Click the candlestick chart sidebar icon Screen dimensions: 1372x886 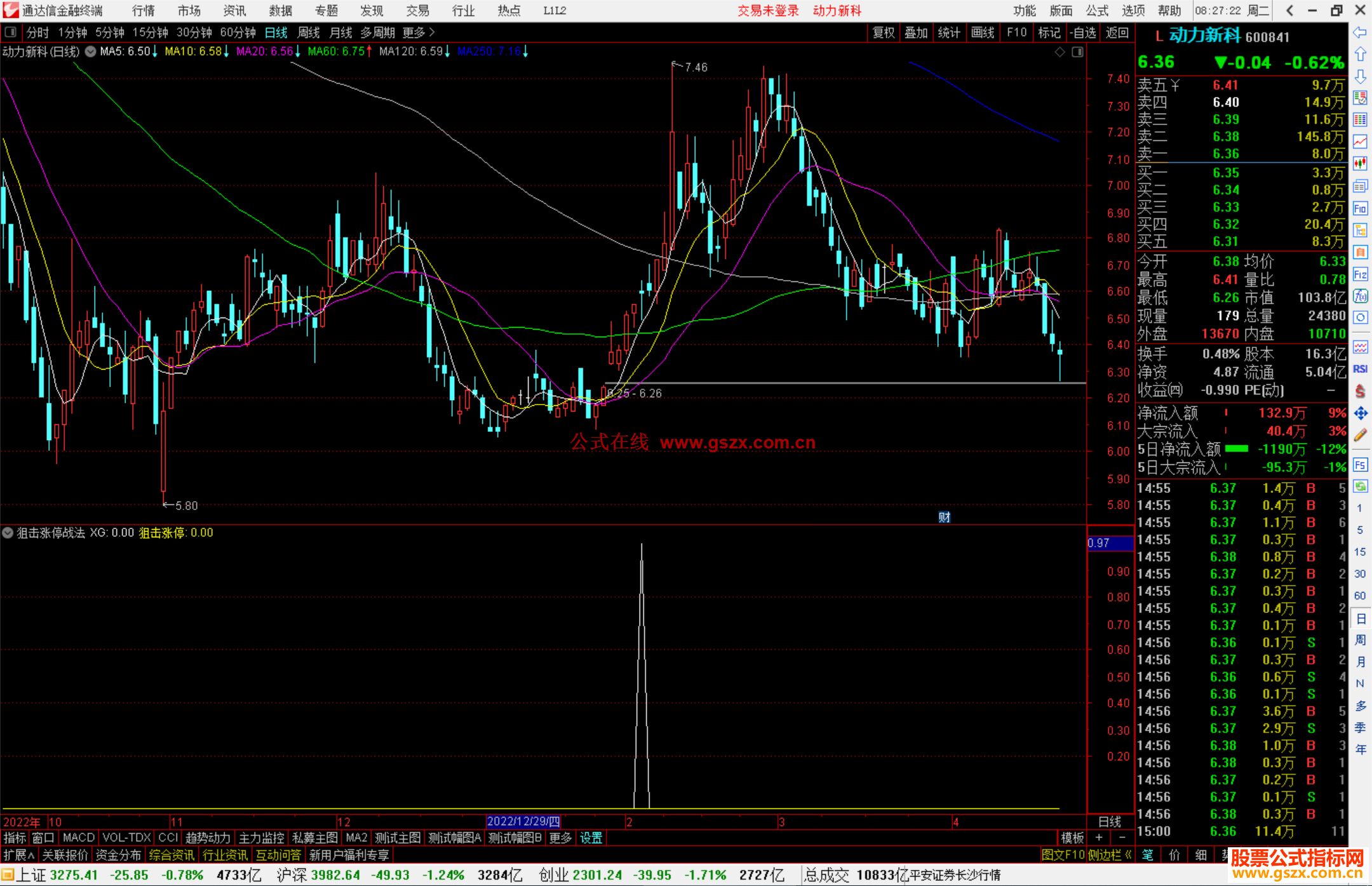tap(1360, 164)
